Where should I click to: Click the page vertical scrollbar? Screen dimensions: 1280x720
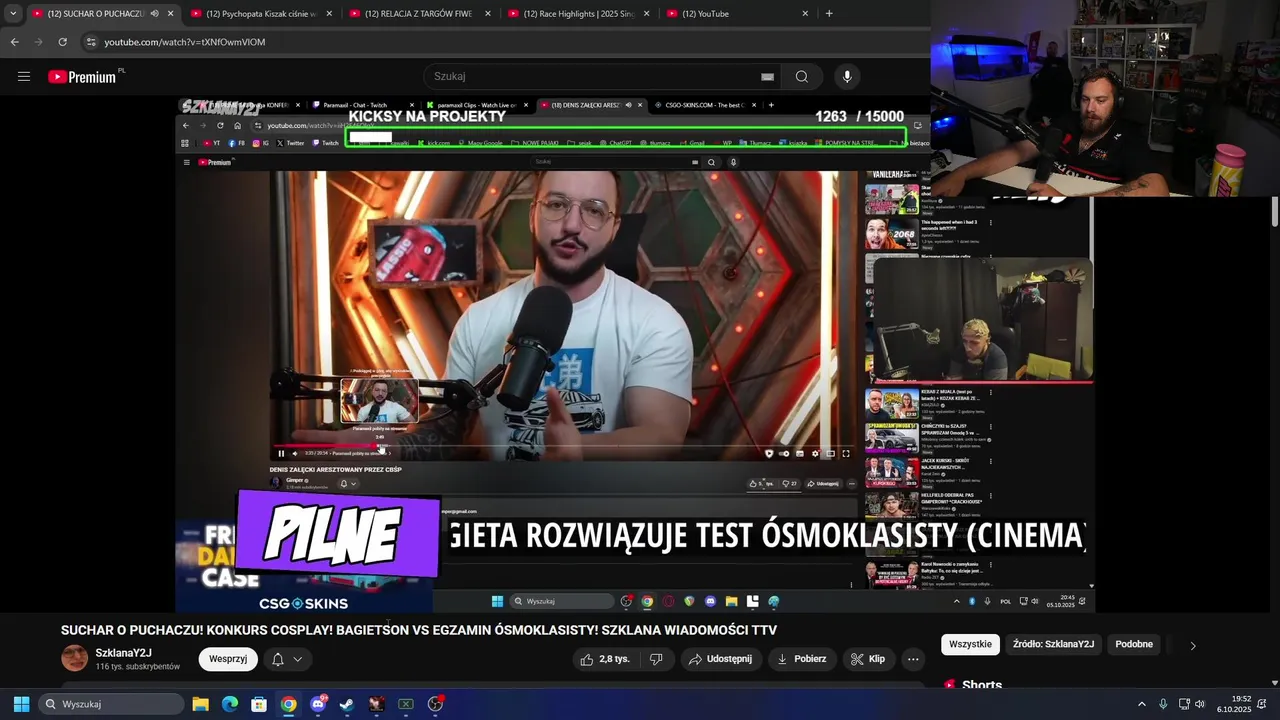pos(1275,212)
